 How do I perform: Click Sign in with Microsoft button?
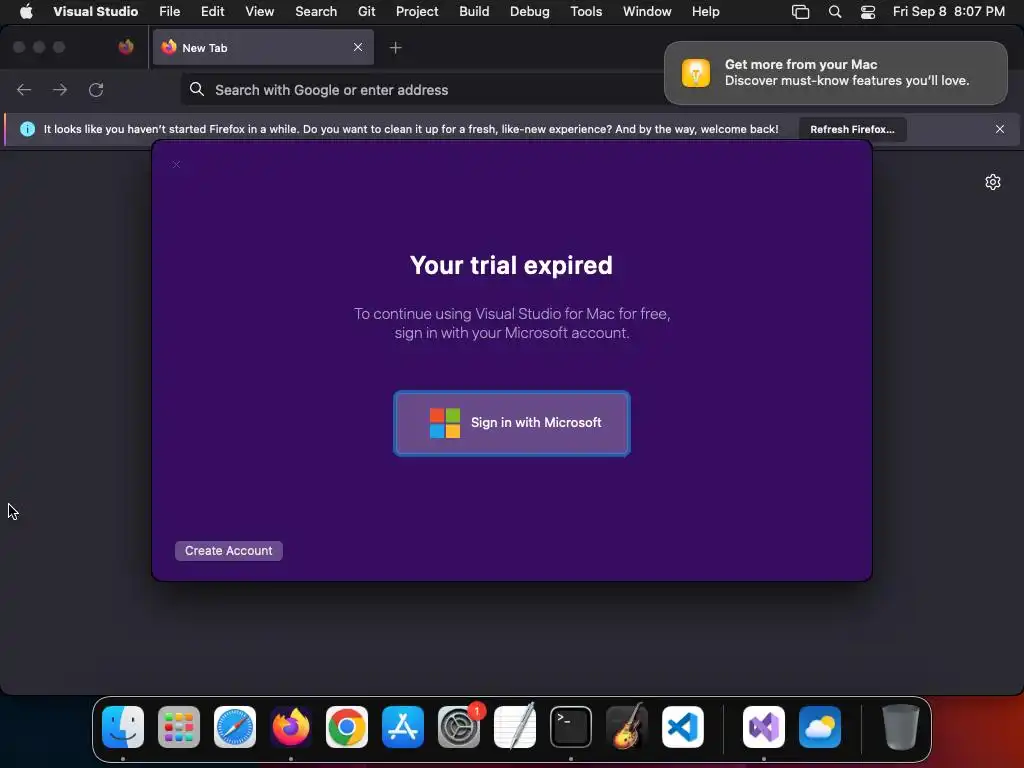[511, 423]
